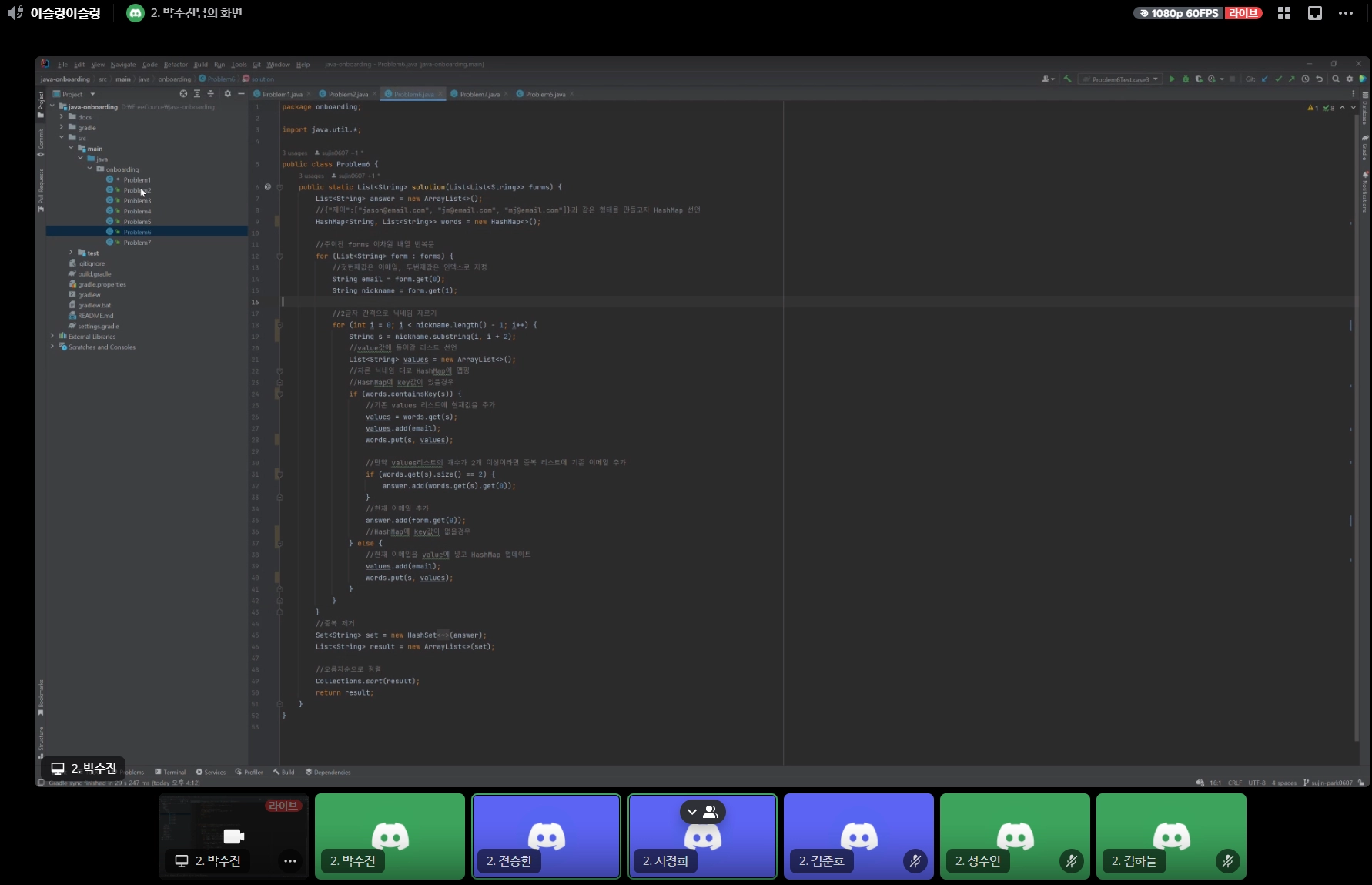This screenshot has height=885, width=1372.
Task: Toggle the muted mic on 김하늘's tile
Action: tap(1227, 861)
